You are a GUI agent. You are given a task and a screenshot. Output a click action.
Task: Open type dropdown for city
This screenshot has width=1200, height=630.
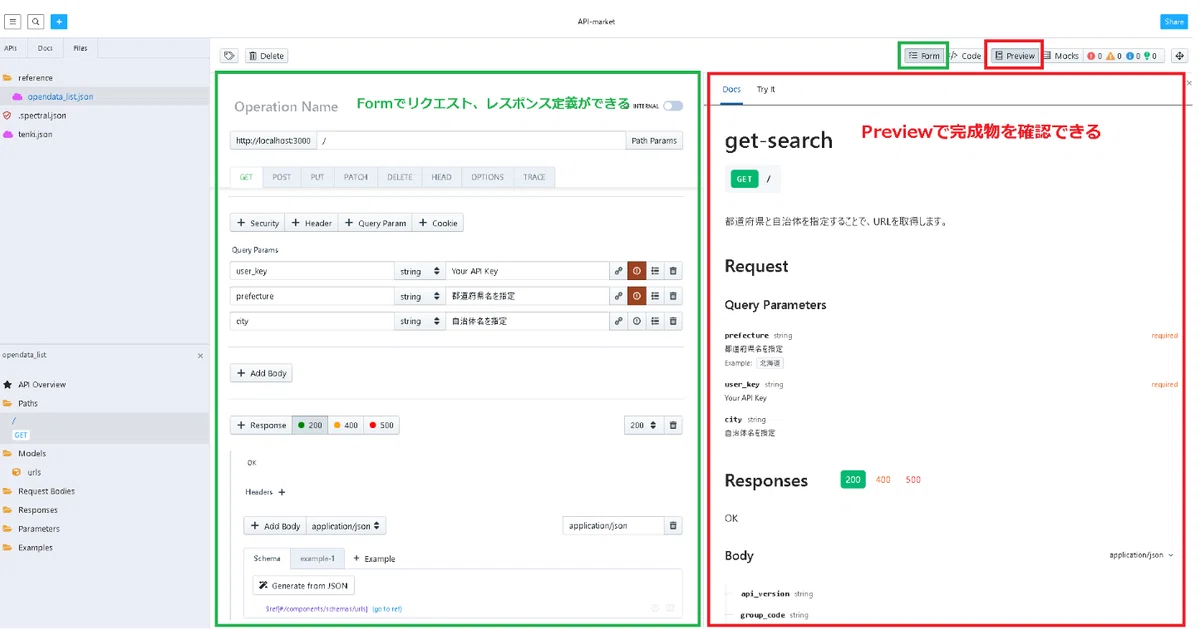420,322
